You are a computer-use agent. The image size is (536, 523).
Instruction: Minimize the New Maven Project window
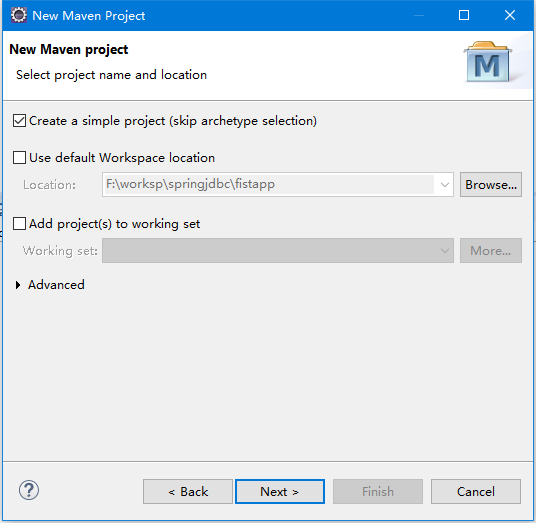419,15
